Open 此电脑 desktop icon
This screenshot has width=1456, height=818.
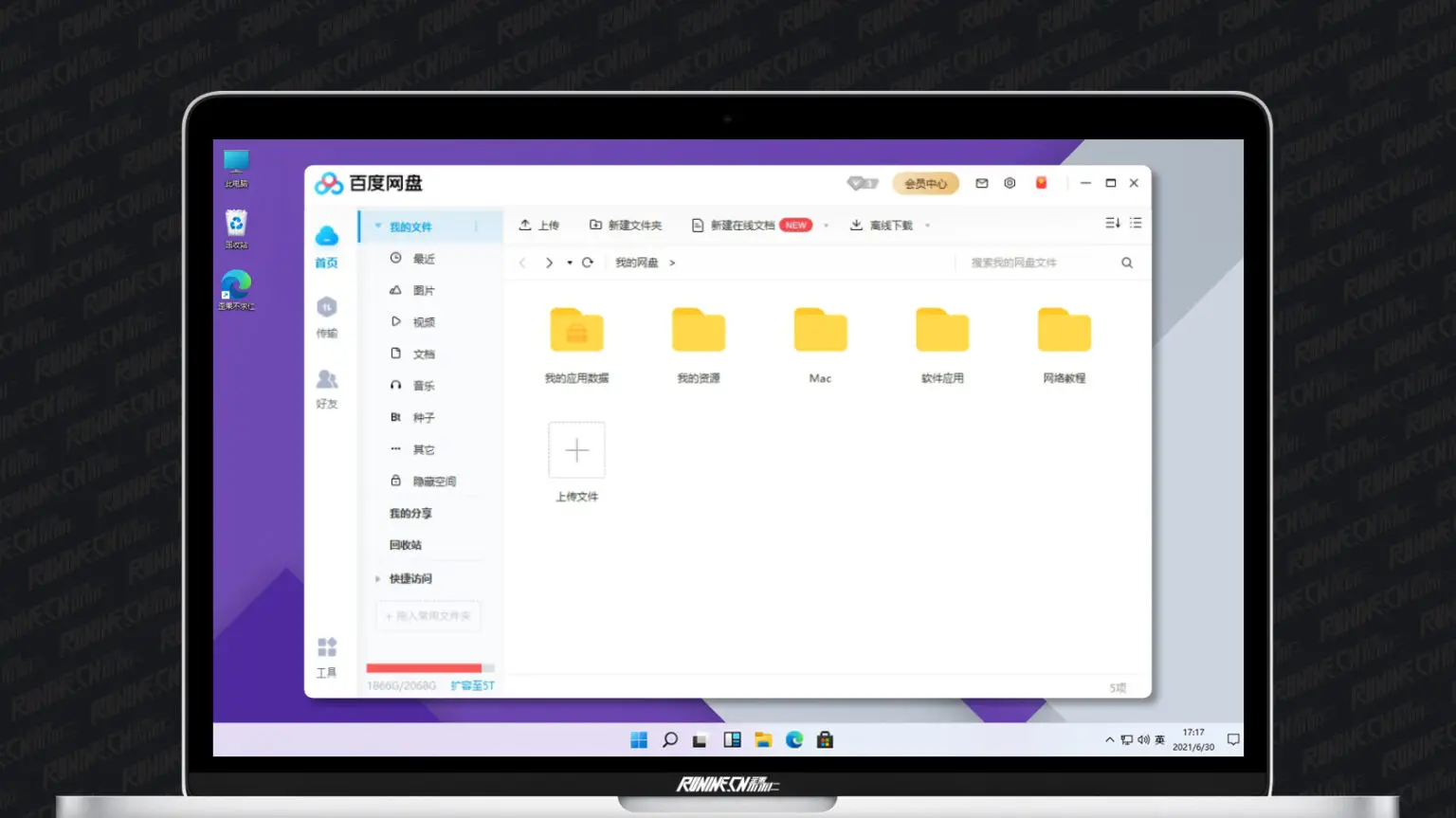click(x=236, y=169)
